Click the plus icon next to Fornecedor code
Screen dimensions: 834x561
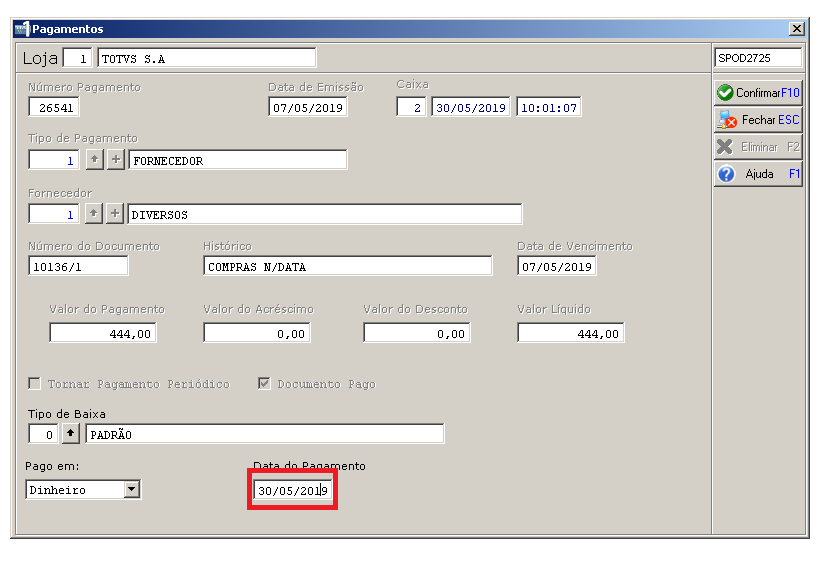114,214
